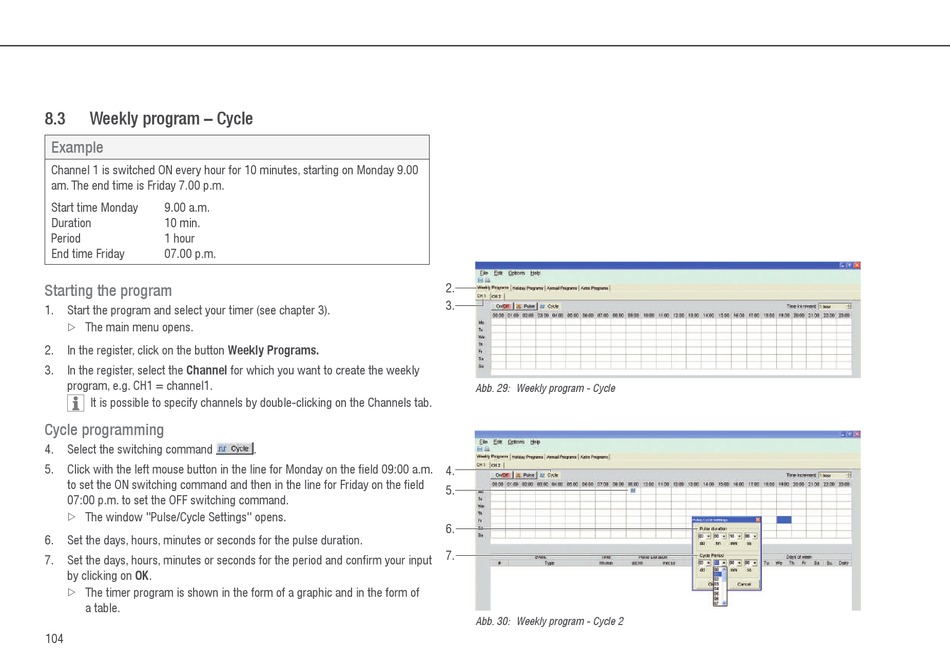Click the 'Type' column header in Abb. 30 table
Image resolution: width=950 pixels, height=670 pixels.
[550, 563]
